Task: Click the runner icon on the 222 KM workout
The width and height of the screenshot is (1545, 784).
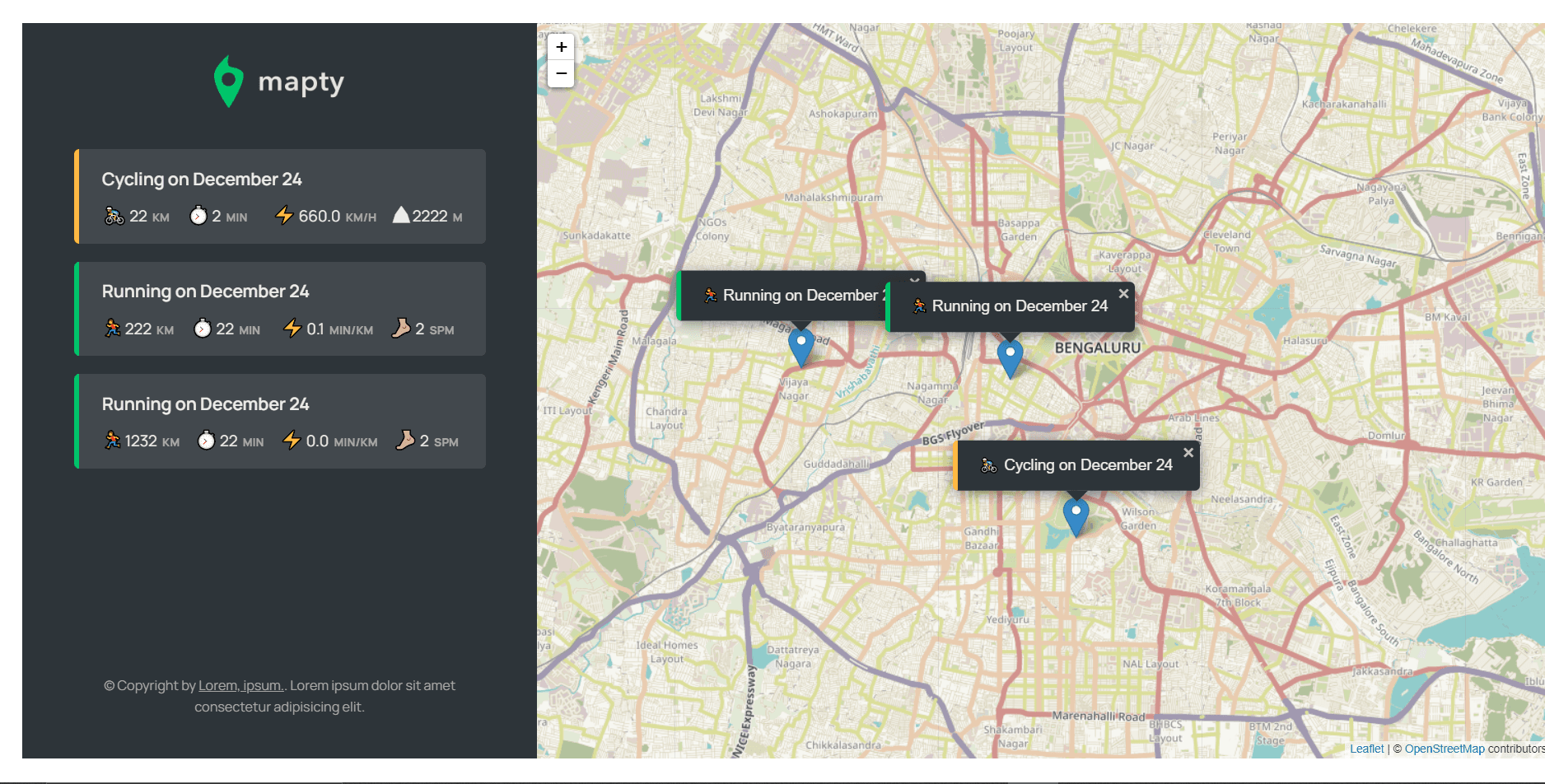Action: (112, 328)
